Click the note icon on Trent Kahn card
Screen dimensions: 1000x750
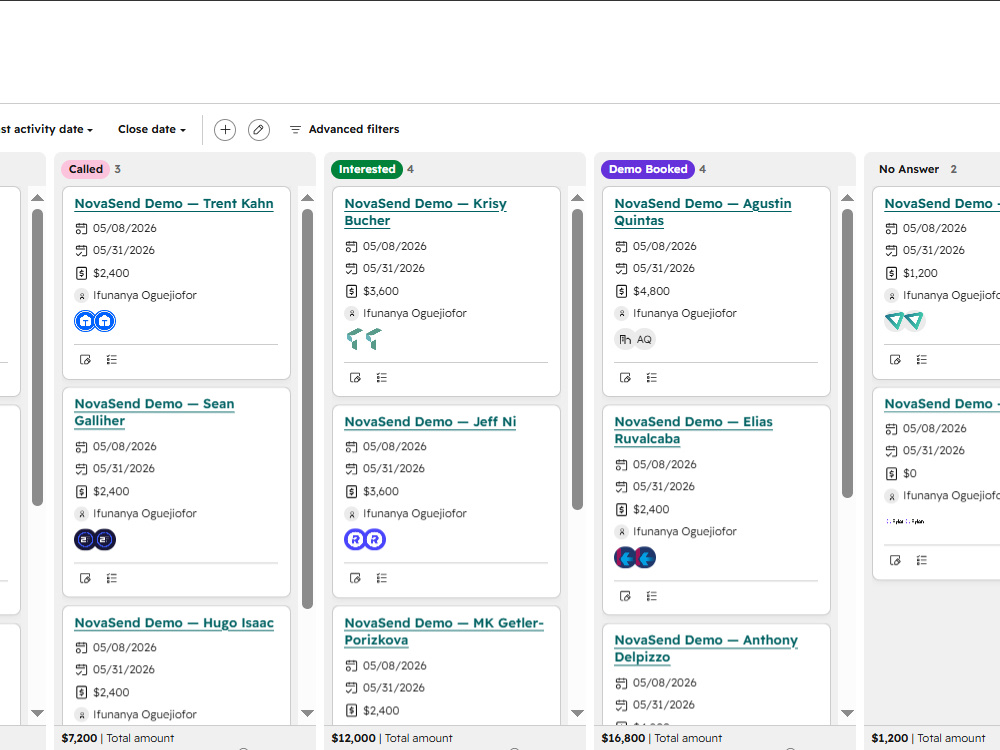point(85,360)
